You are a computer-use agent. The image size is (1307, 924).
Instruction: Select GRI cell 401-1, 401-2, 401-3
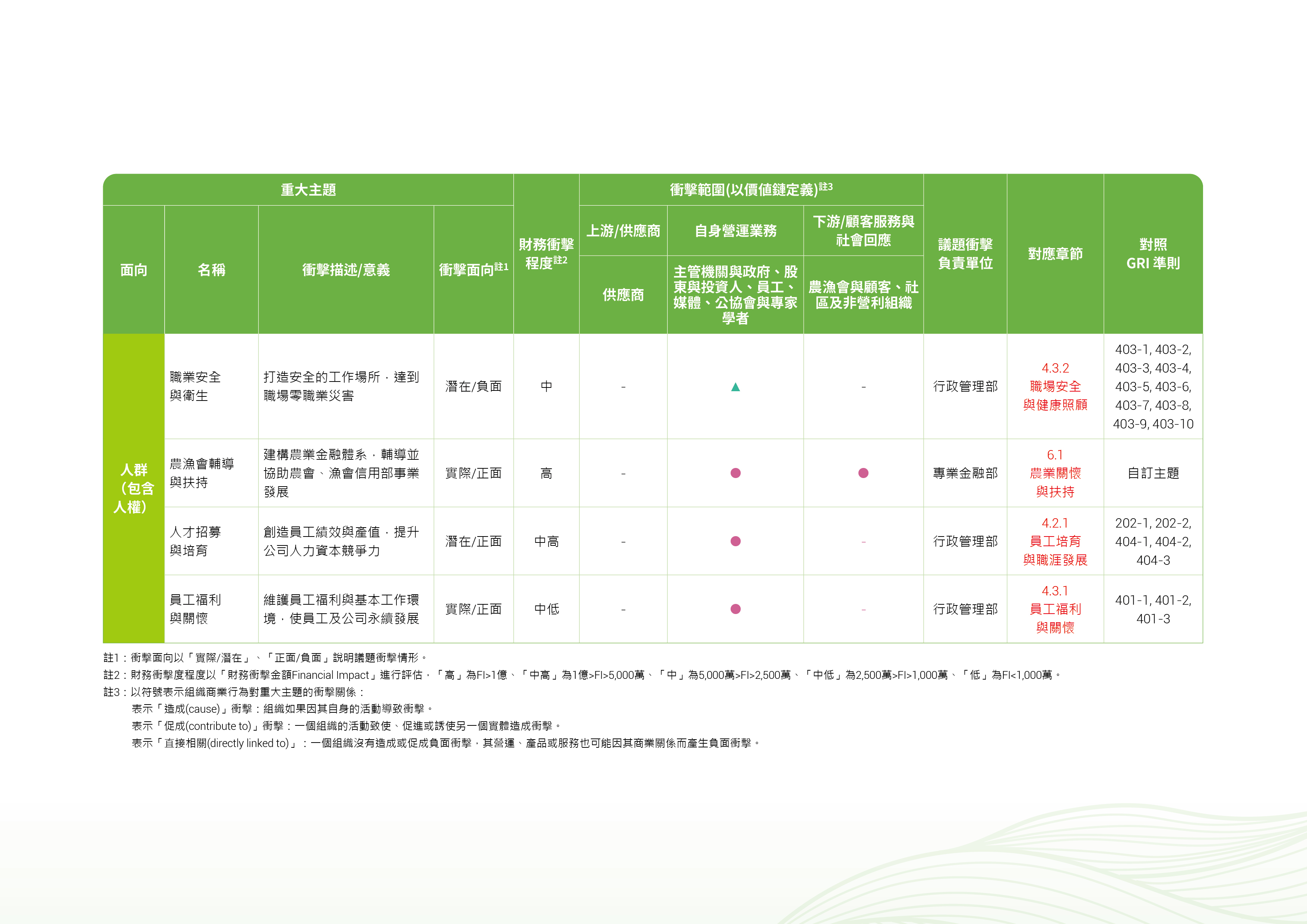click(x=1153, y=609)
